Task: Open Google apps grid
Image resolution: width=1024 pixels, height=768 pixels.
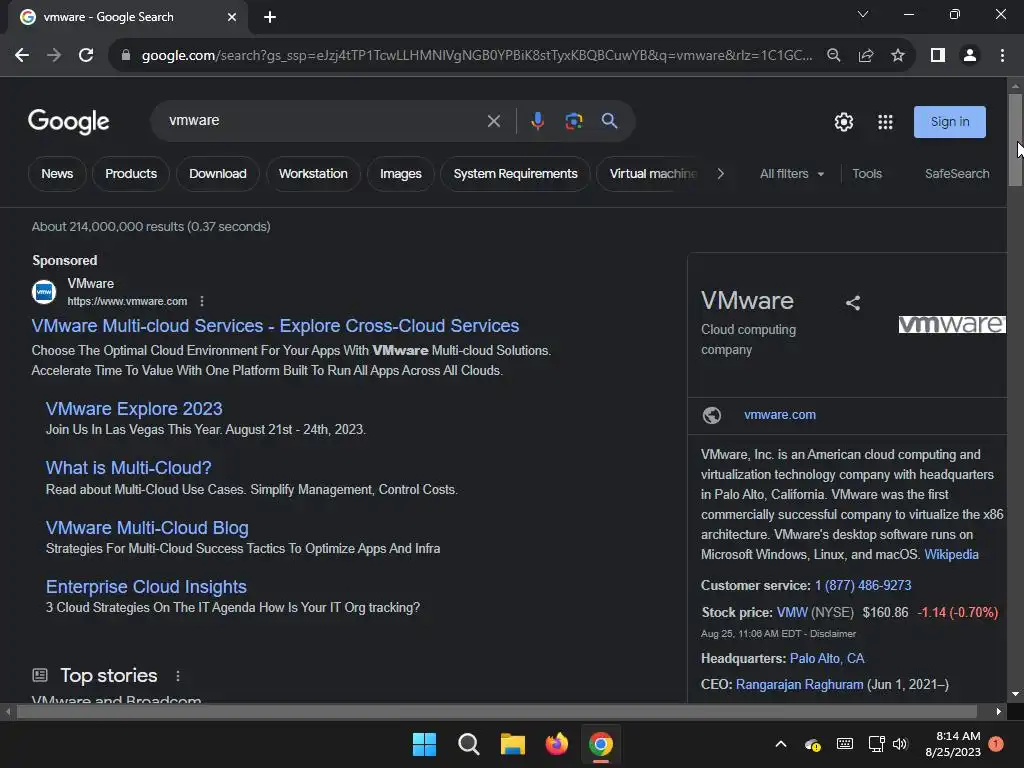Action: point(885,122)
